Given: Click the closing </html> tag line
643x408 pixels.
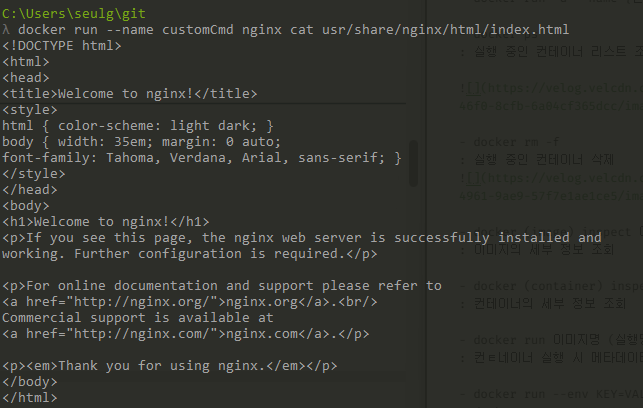Looking at the screenshot, I should pos(30,397).
